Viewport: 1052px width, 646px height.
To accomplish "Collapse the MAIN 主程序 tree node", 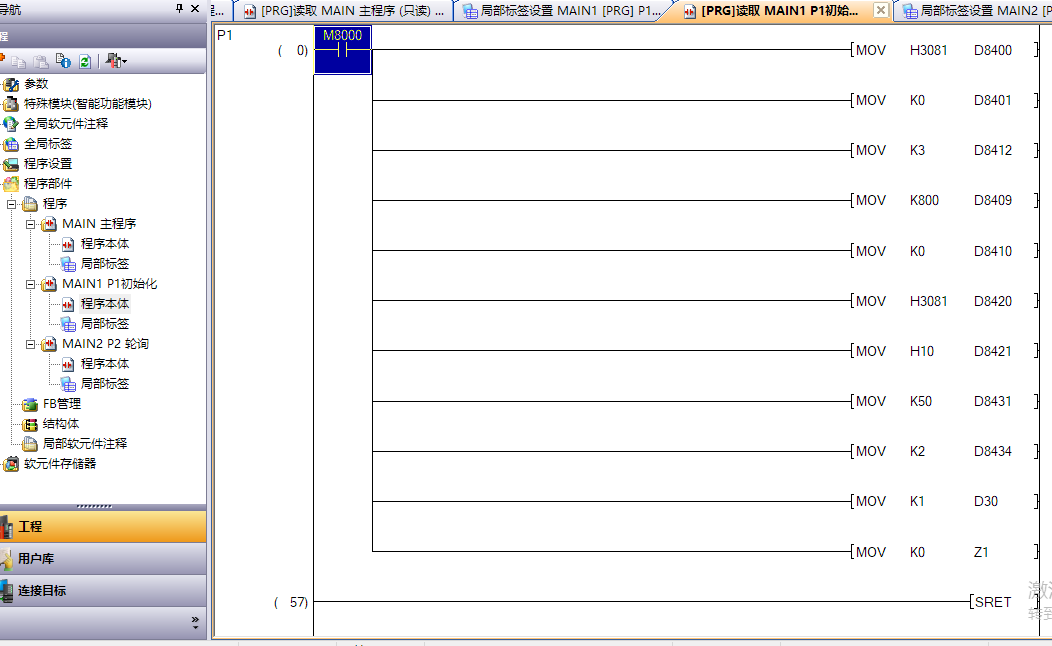I will pyautogui.click(x=31, y=224).
